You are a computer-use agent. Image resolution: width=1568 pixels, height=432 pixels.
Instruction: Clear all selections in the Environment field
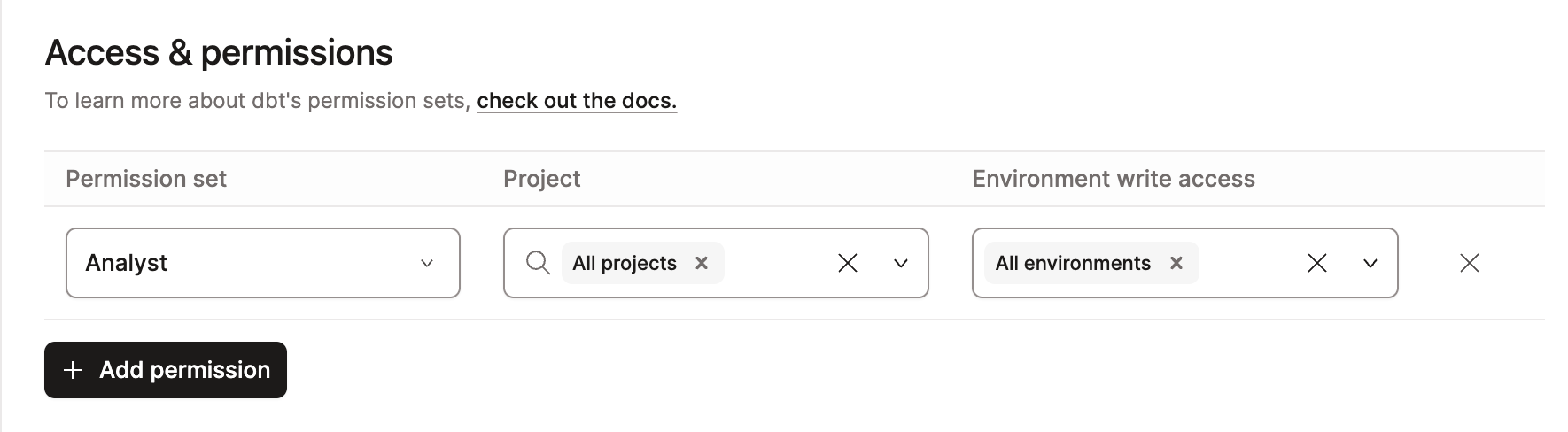[1317, 263]
